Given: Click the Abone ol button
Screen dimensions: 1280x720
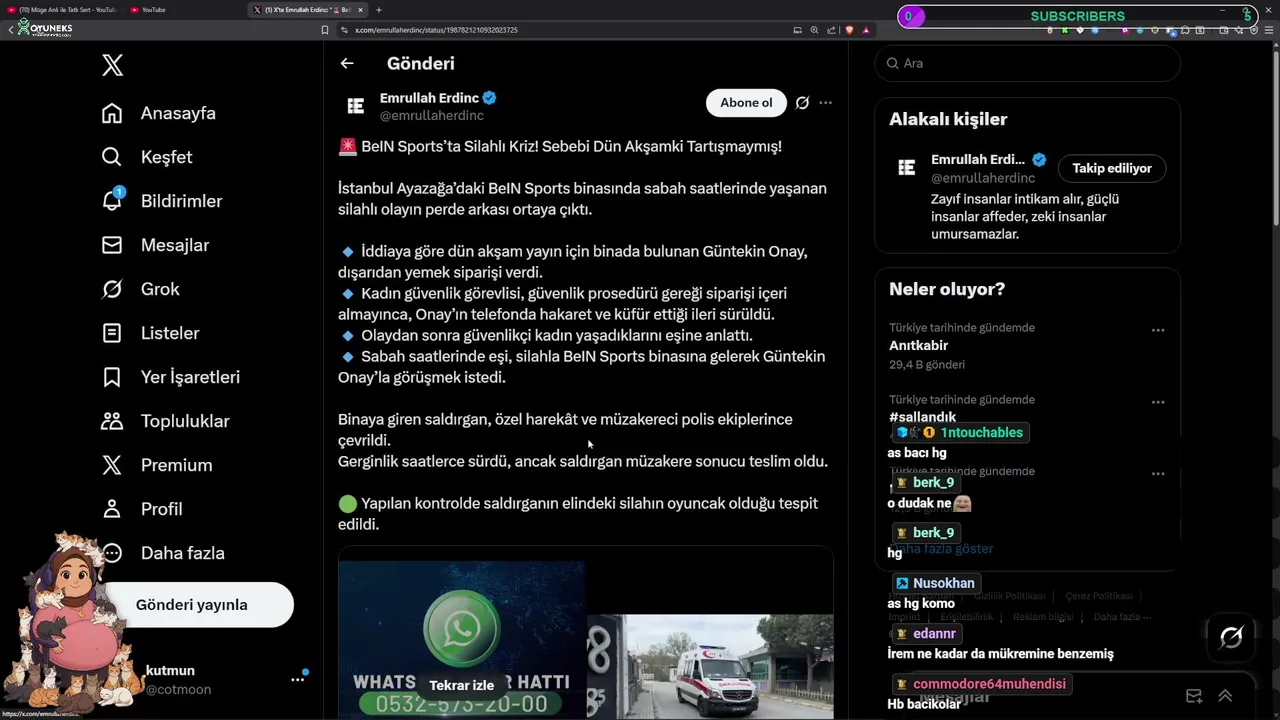Looking at the screenshot, I should point(746,103).
